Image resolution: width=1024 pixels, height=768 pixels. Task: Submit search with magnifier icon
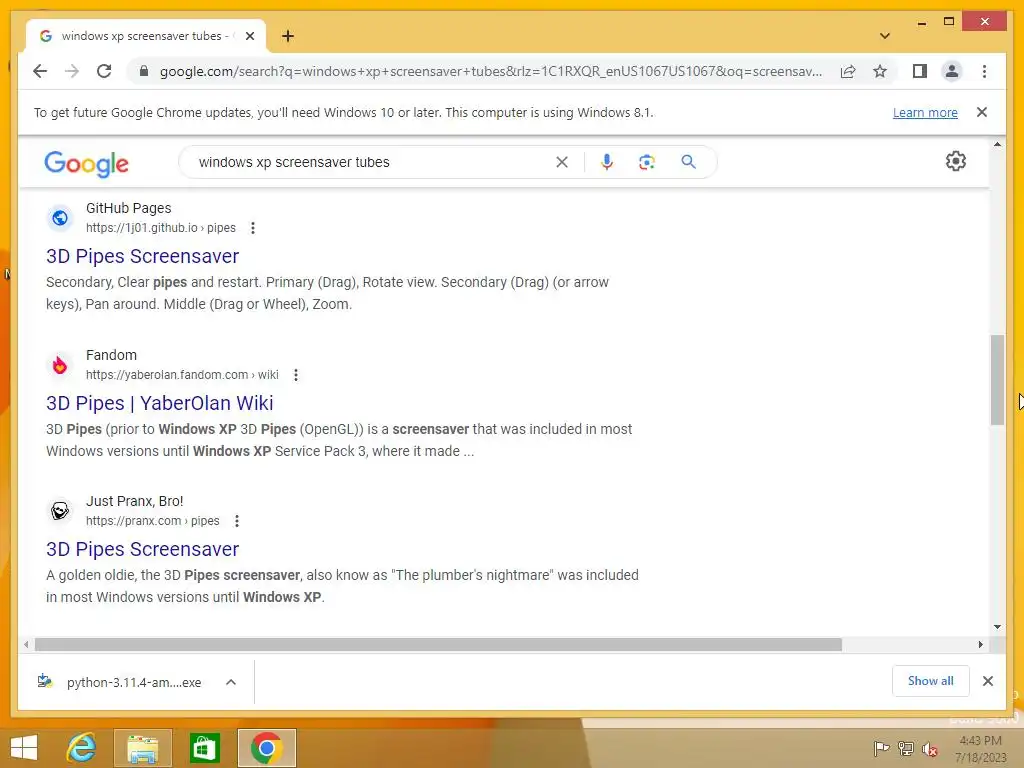click(x=688, y=162)
